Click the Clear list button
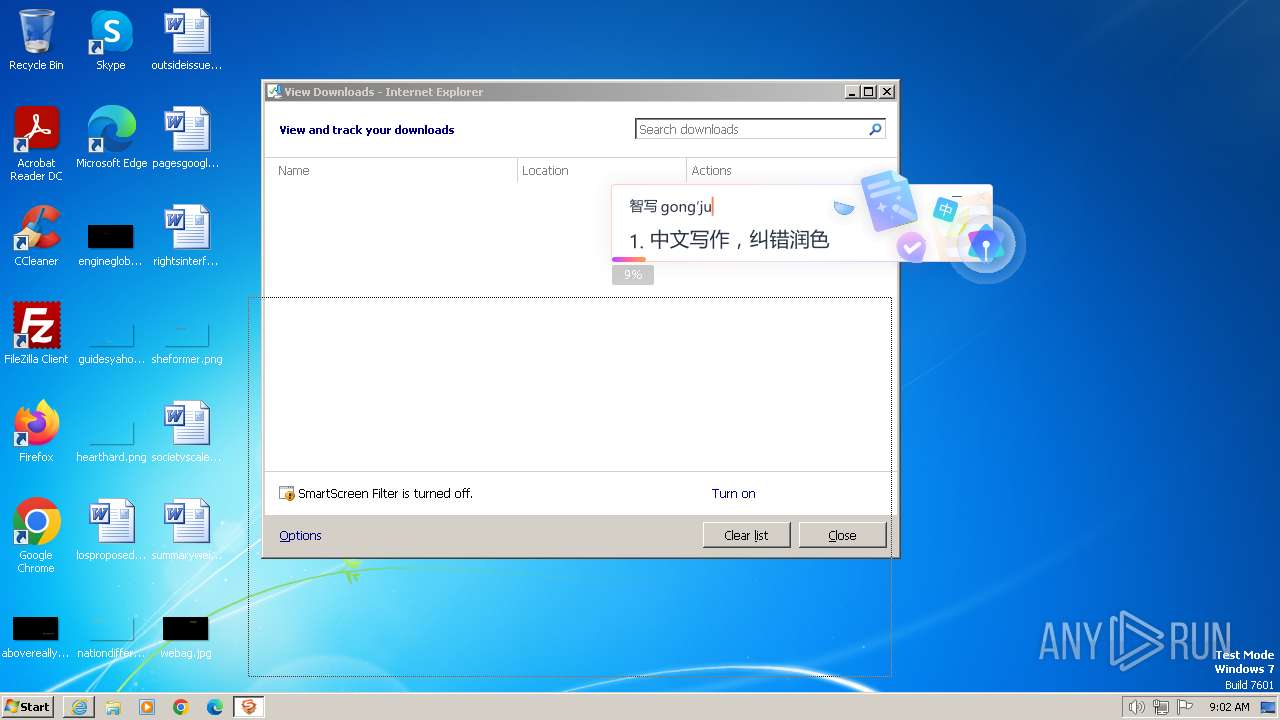 [747, 535]
